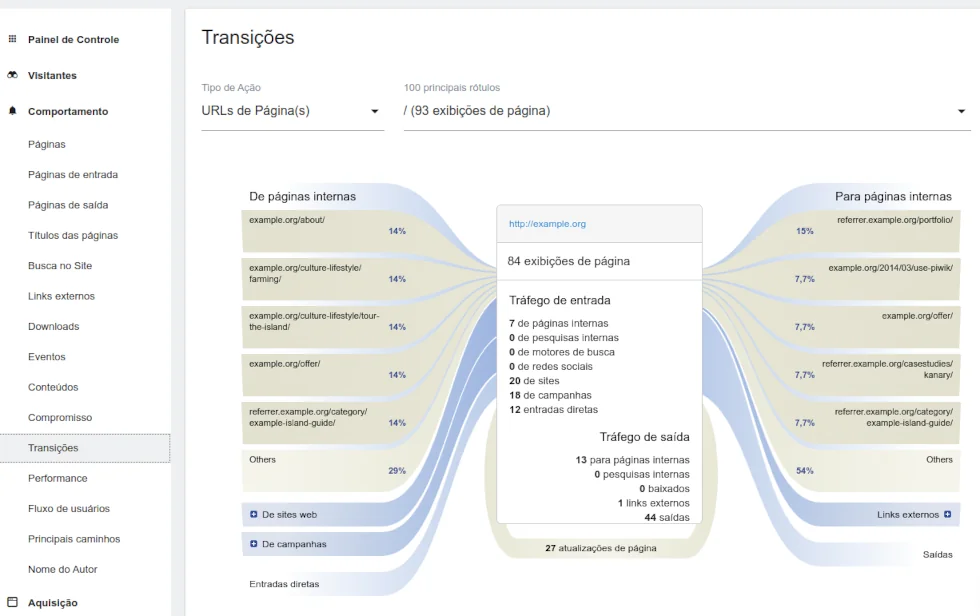Open Páginas de entrada in the sidebar
980x616 pixels.
click(73, 175)
